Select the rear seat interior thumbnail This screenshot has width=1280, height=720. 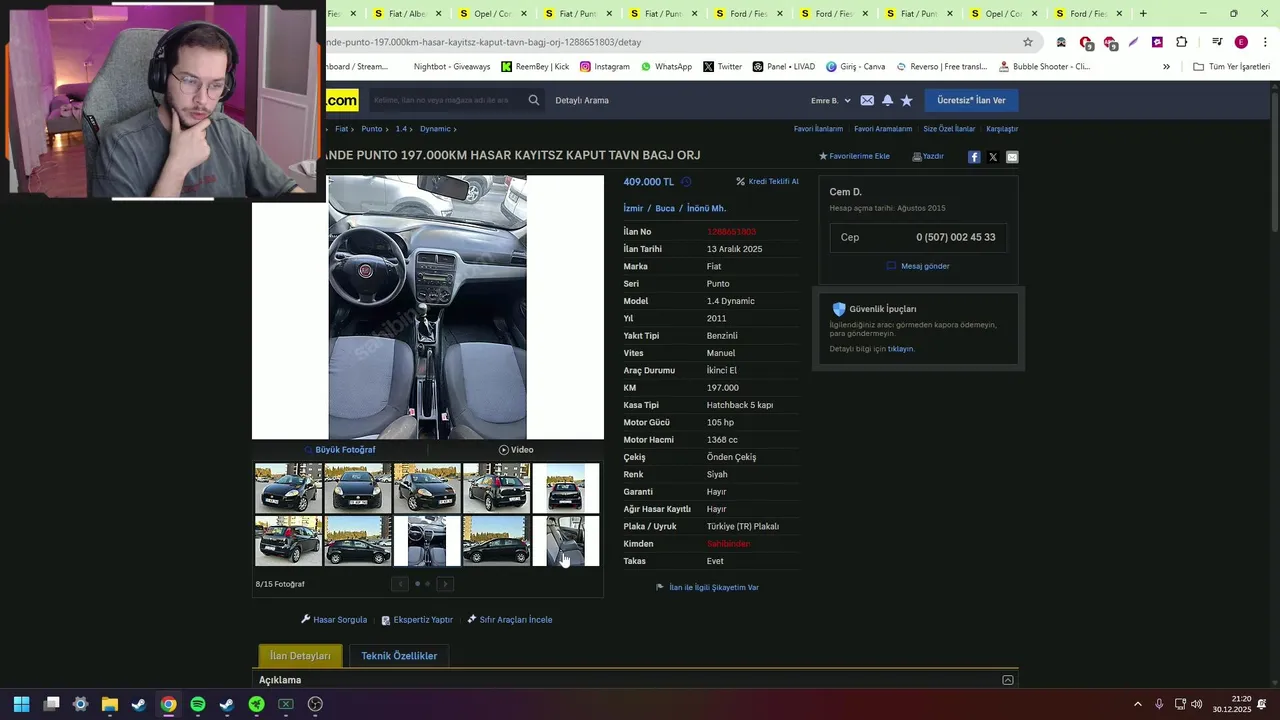[x=566, y=541]
